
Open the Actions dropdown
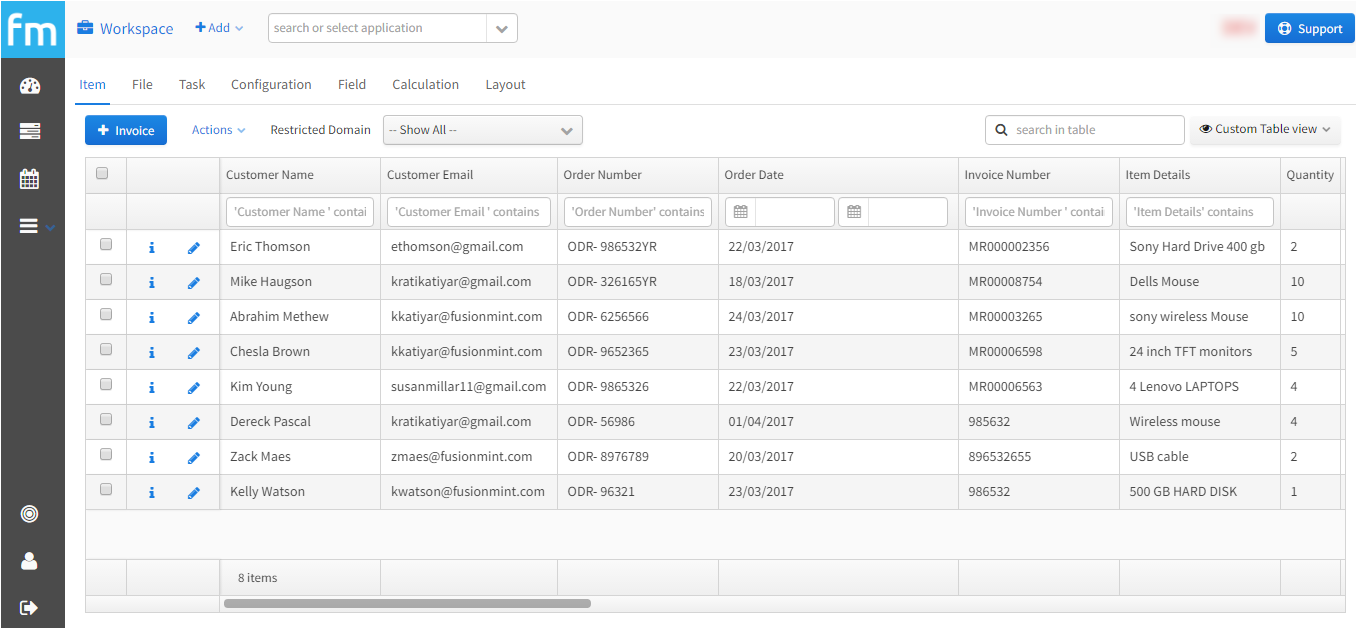[218, 130]
